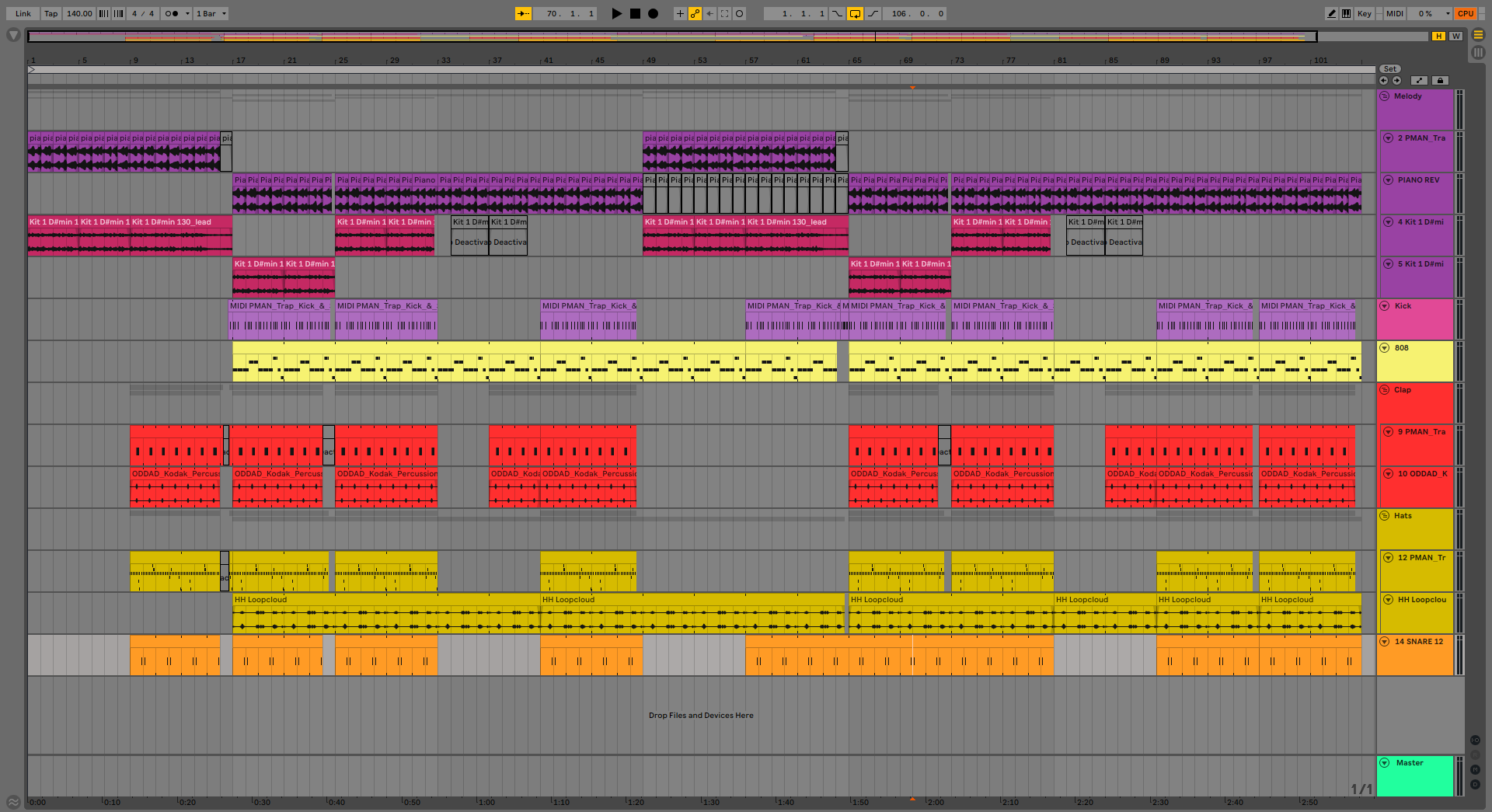The image size is (1492, 812).
Task: Click the Stop transport button
Action: 635,13
